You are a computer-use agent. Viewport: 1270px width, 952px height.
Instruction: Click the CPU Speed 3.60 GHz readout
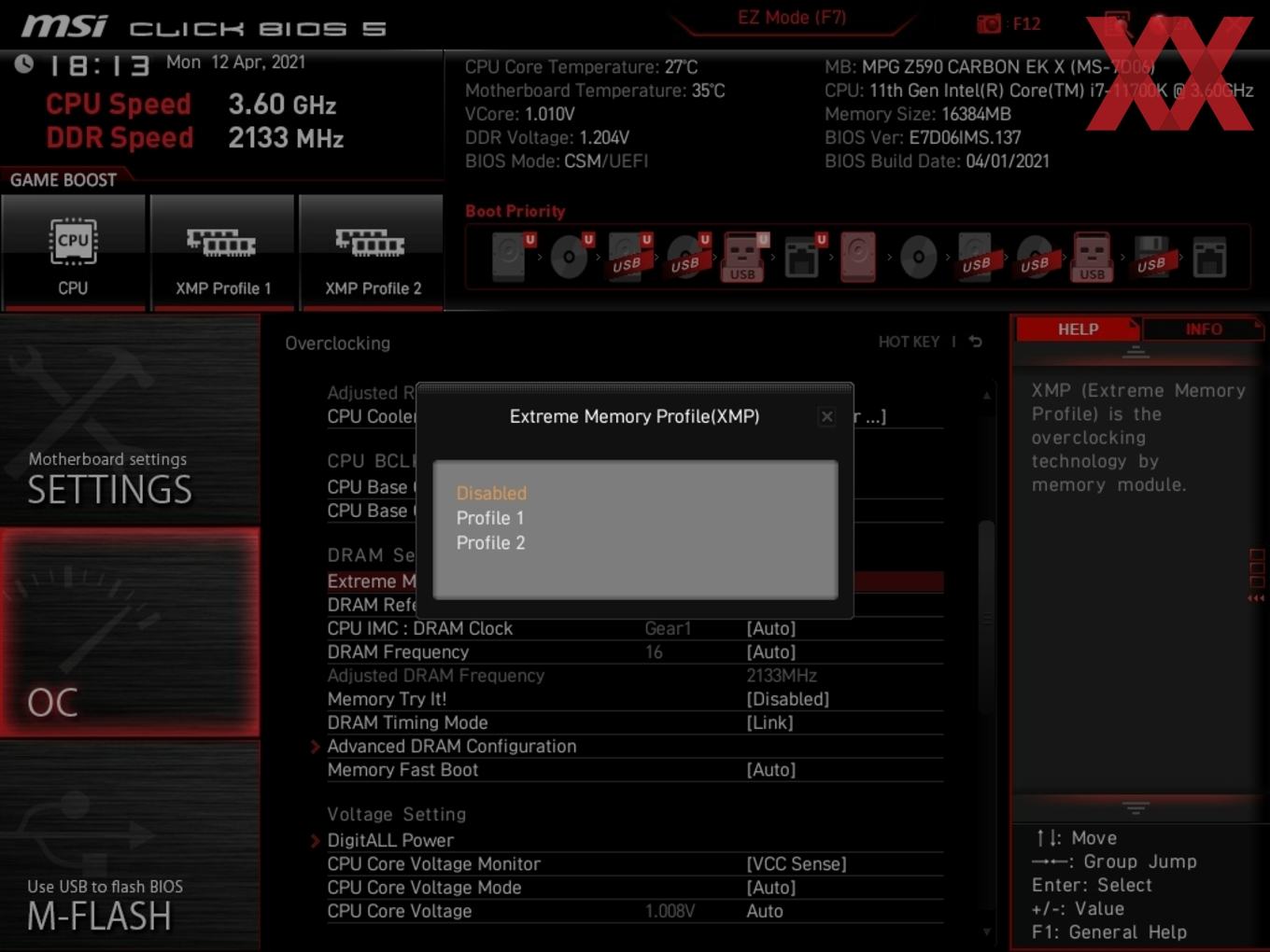(x=191, y=105)
